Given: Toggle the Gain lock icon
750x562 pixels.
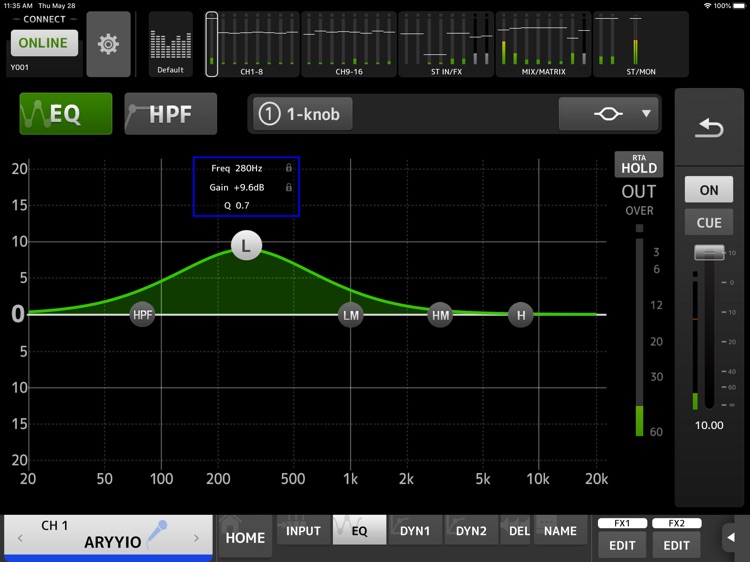Looking at the screenshot, I should pos(288,187).
